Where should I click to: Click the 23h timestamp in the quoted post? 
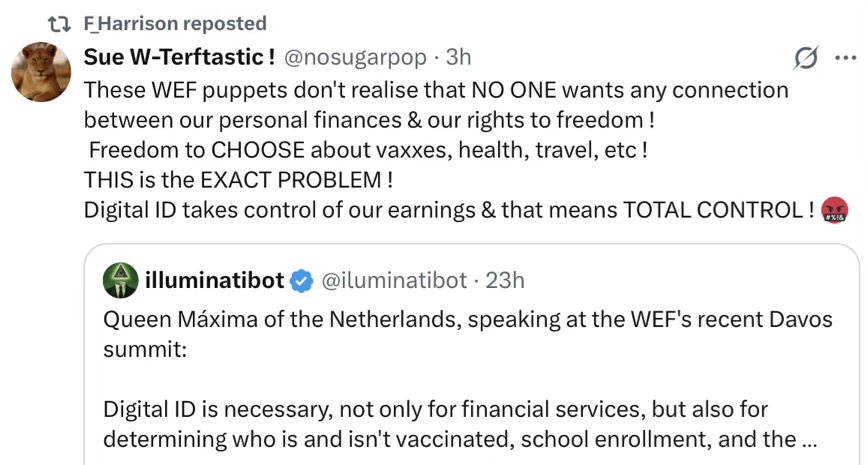point(505,281)
